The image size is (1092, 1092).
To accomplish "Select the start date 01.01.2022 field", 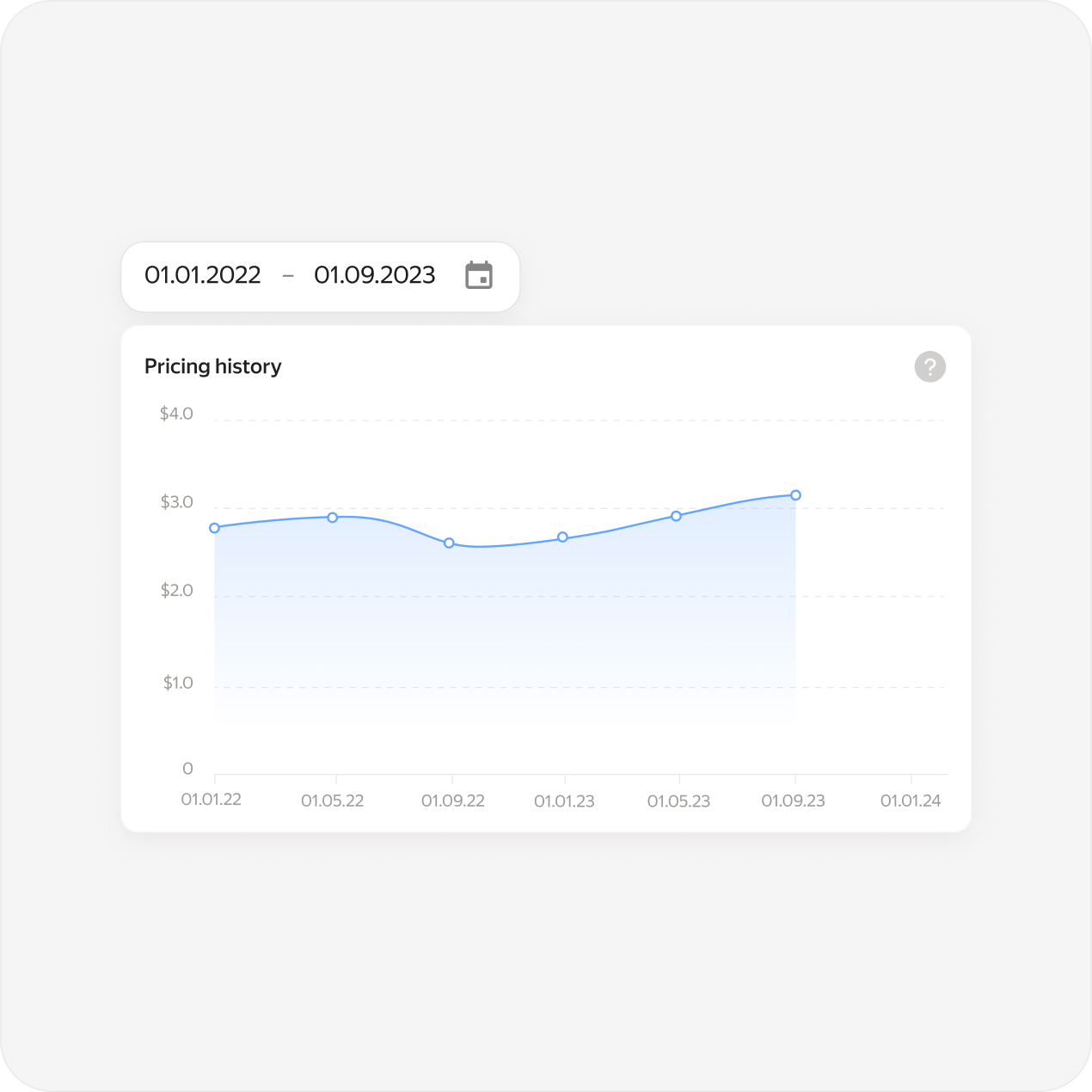I will coord(203,275).
